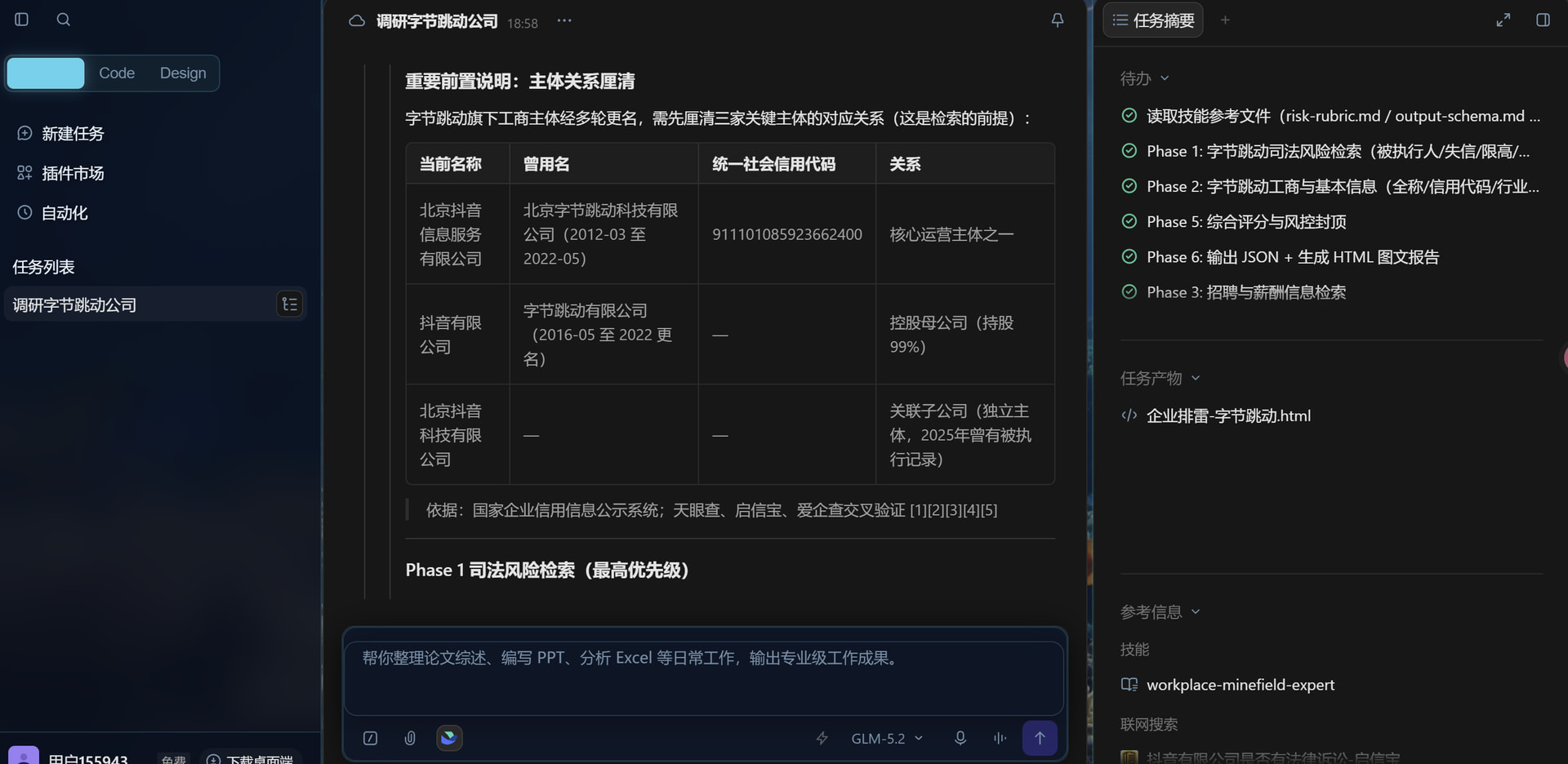Open the 企业排雷-字节跳动.html artifact
This screenshot has height=764, width=1568.
pyautogui.click(x=1228, y=415)
